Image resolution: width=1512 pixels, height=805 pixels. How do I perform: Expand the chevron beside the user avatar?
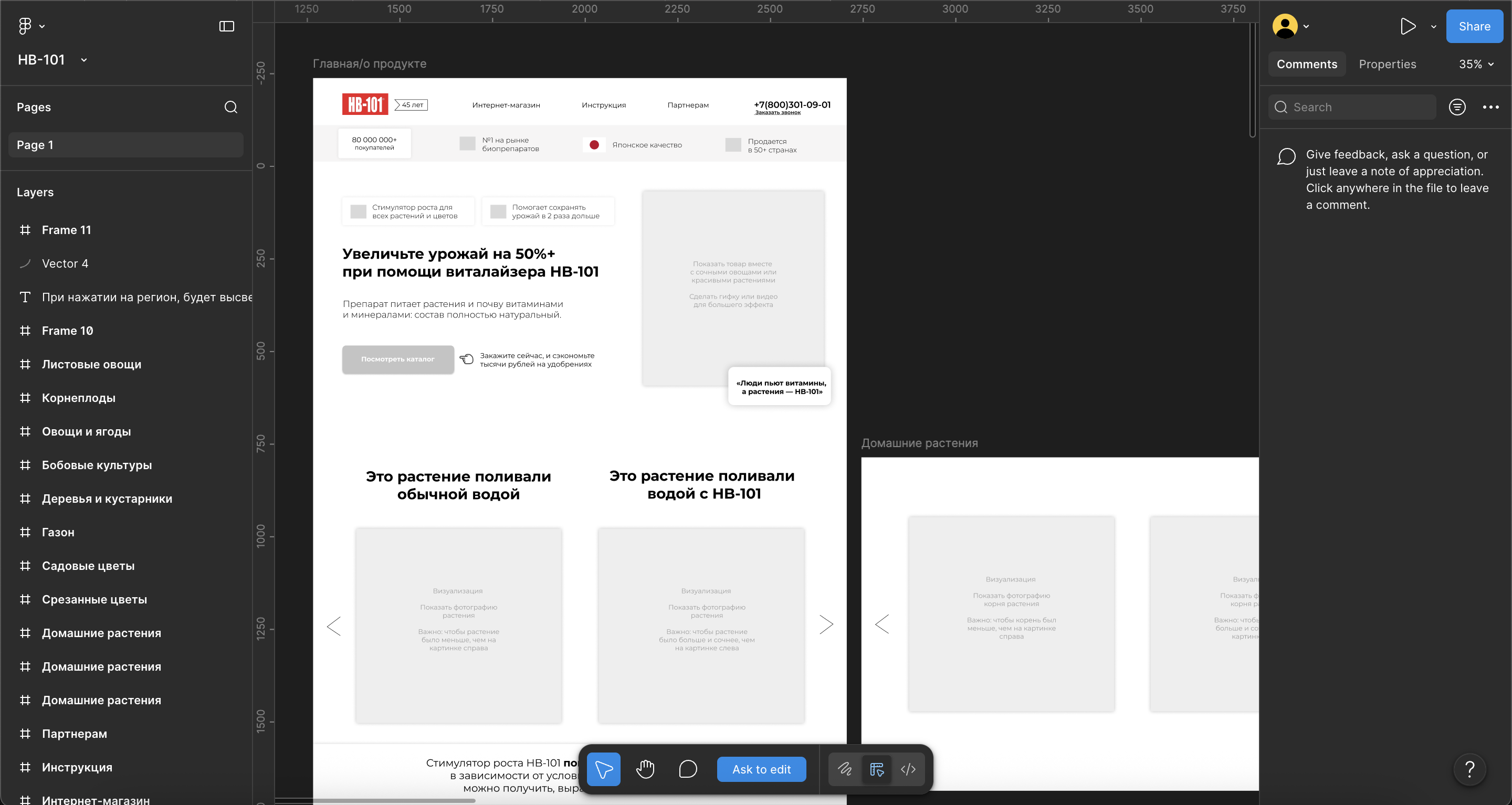click(1306, 26)
